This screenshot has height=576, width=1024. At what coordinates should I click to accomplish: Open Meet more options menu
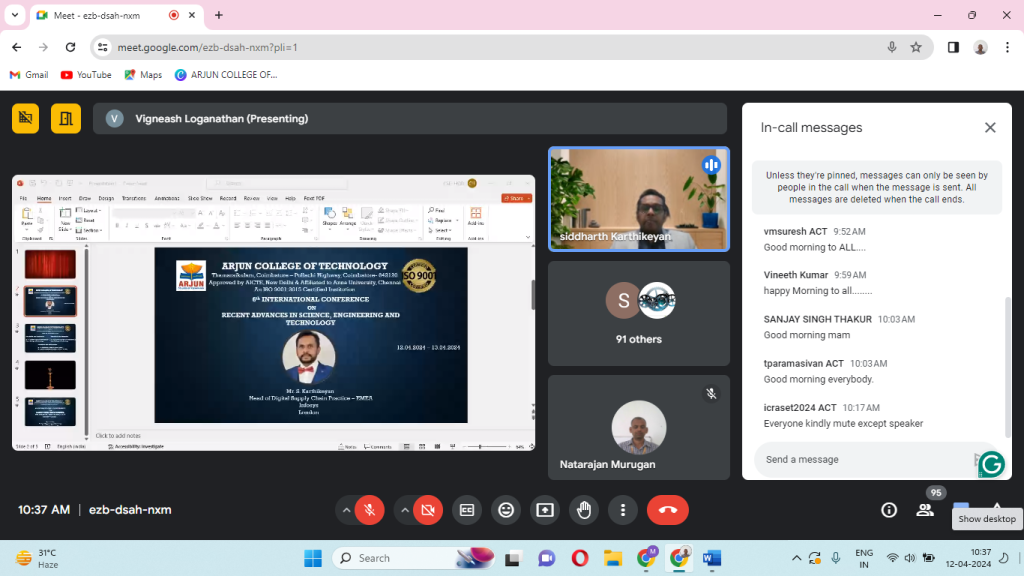click(x=622, y=510)
